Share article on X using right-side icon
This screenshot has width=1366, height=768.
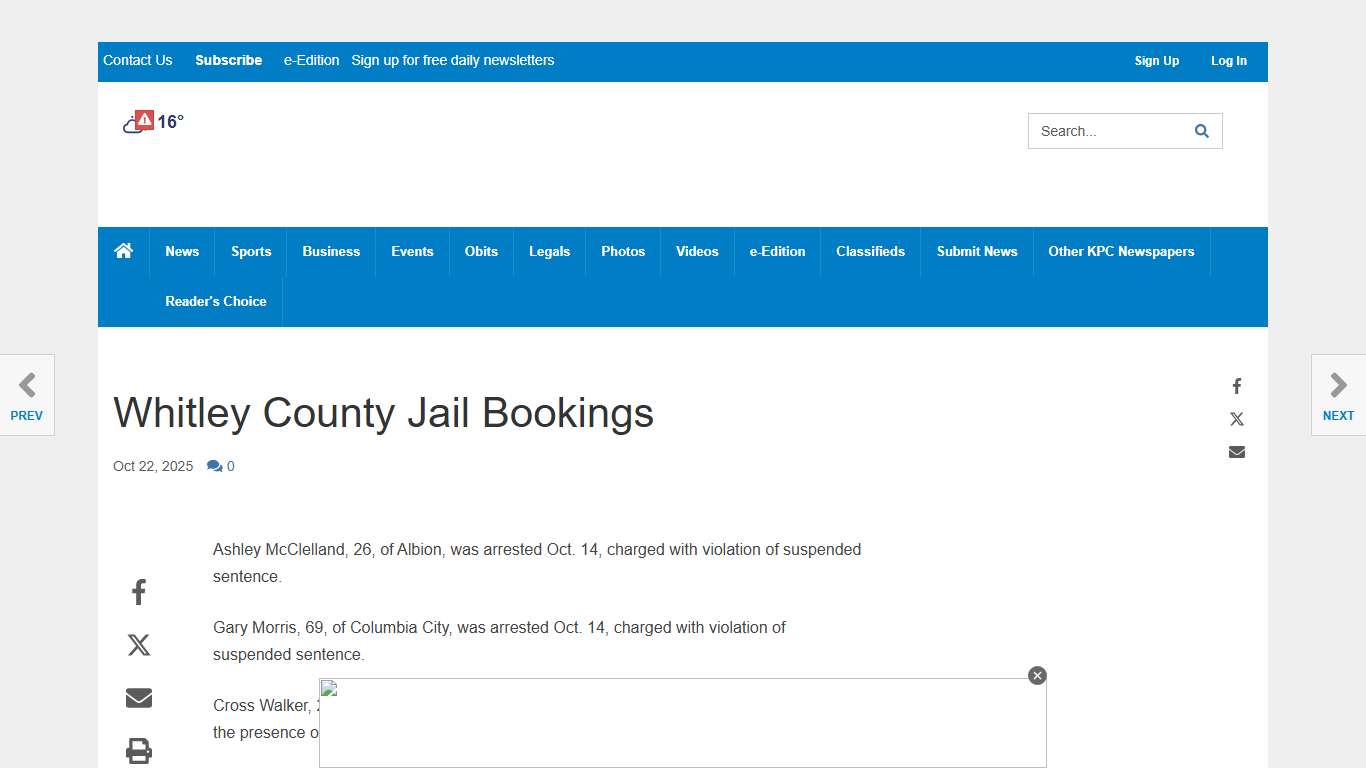pyautogui.click(x=1236, y=418)
